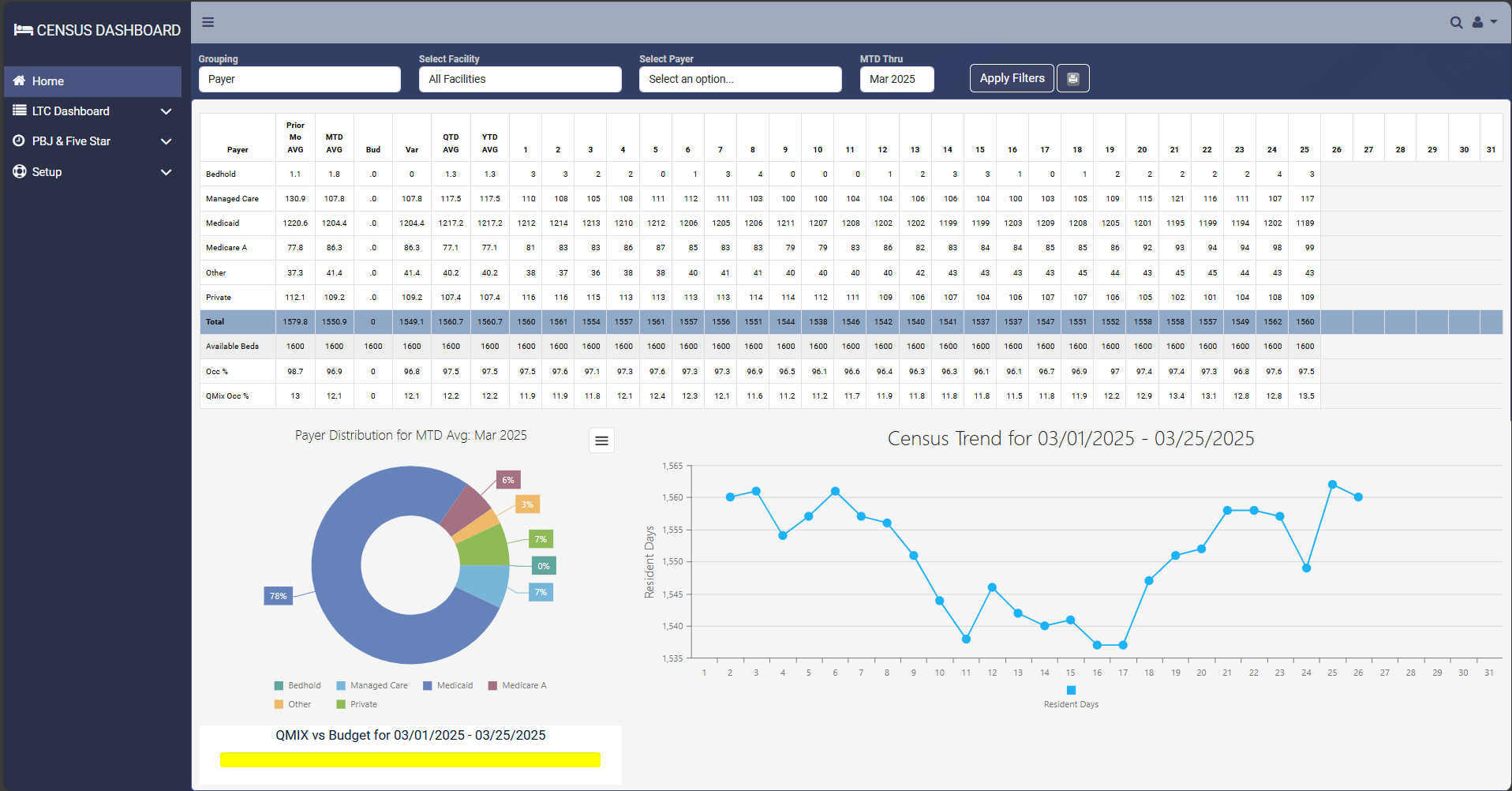The image size is (1512, 791).
Task: Click the print icon beside Apply Filters
Action: 1072,79
